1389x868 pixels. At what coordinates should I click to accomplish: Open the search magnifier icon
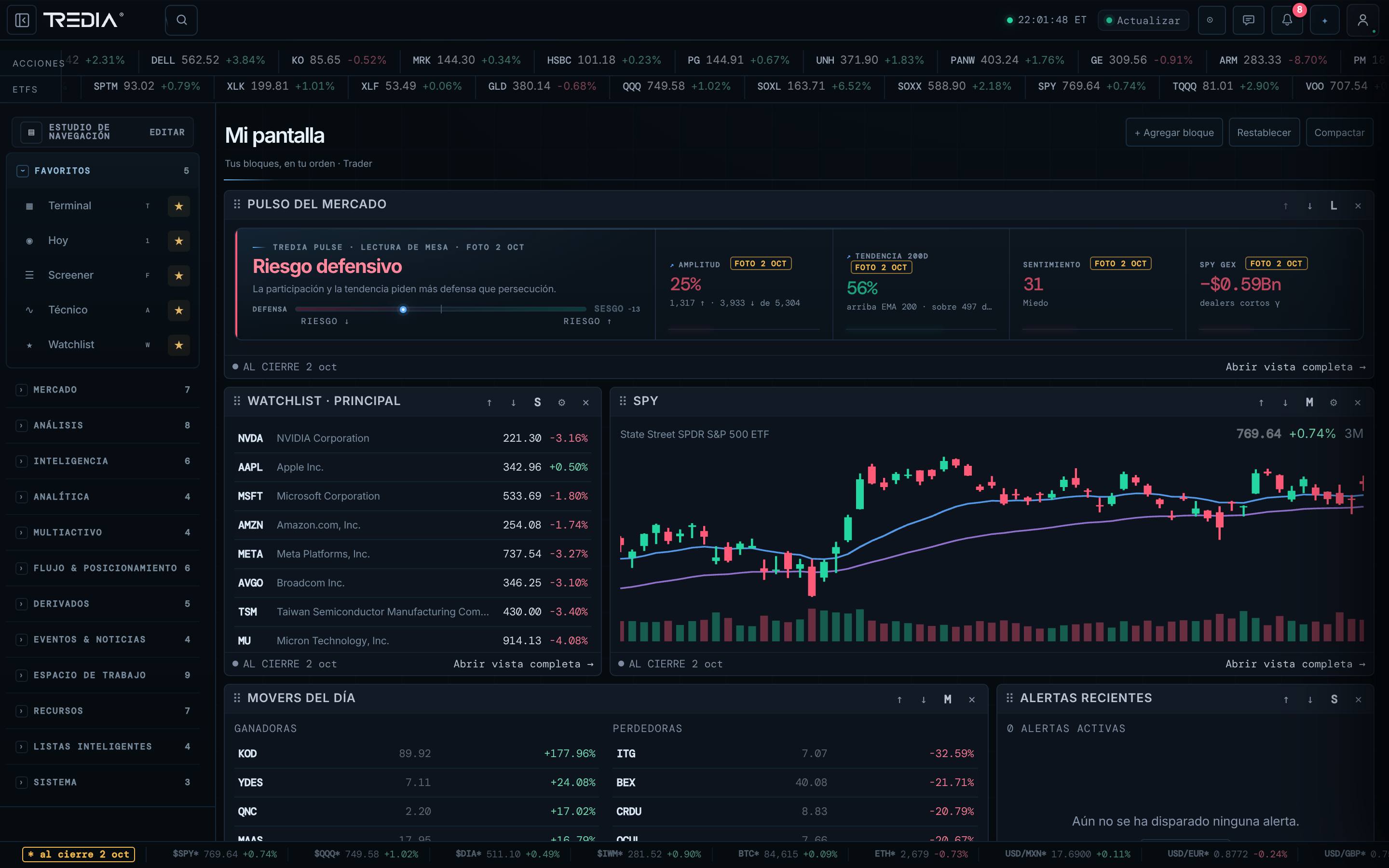pyautogui.click(x=181, y=20)
